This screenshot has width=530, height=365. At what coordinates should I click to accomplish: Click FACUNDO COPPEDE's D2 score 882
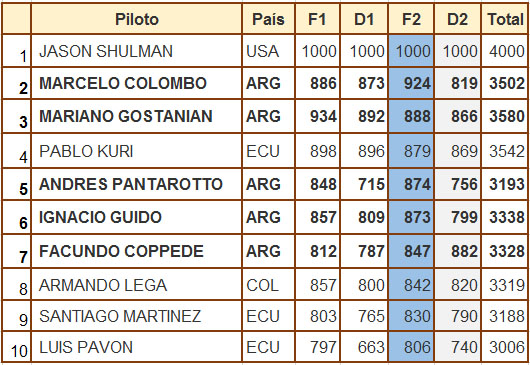pyautogui.click(x=457, y=251)
